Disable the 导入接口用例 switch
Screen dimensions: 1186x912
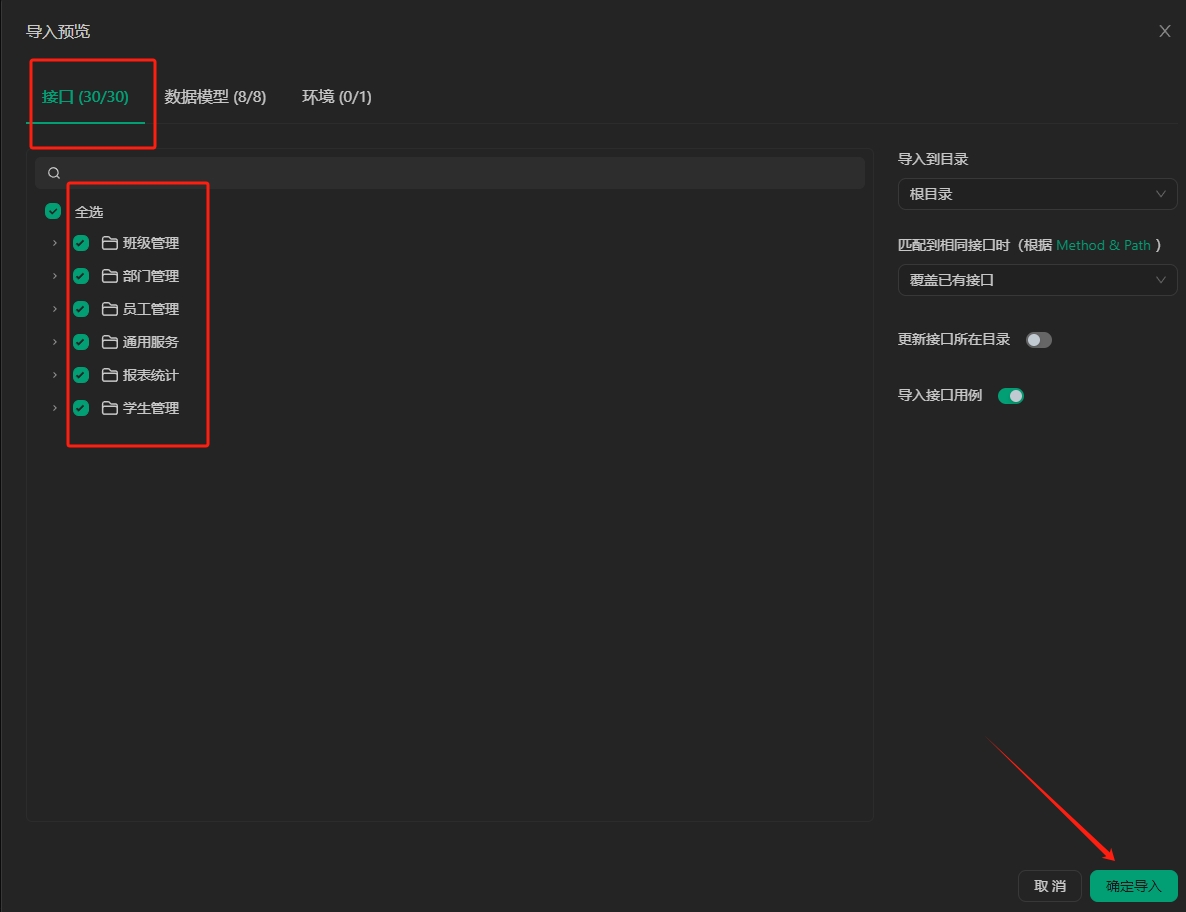1011,396
